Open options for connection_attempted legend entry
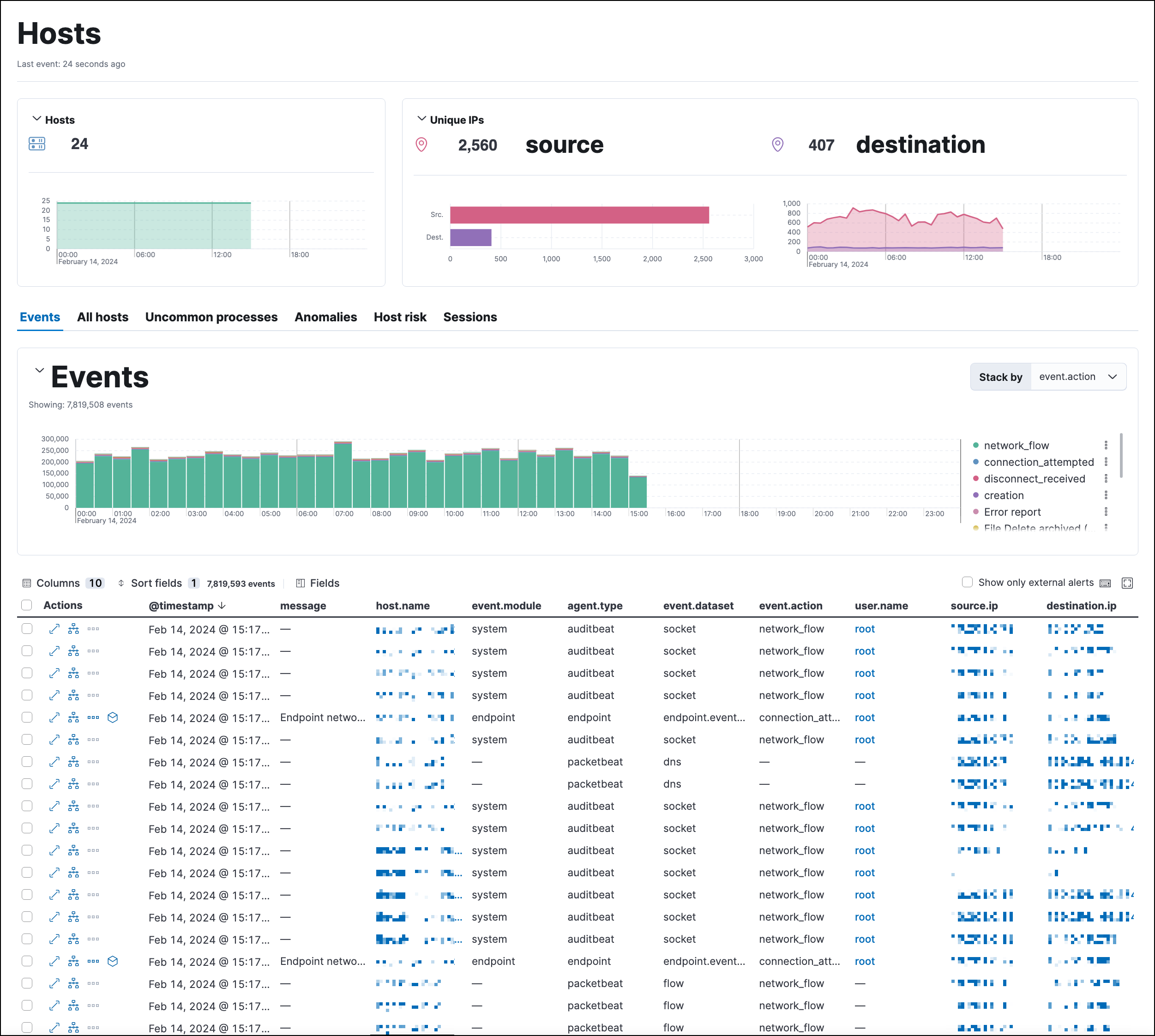This screenshot has width=1155, height=1036. 1106,462
